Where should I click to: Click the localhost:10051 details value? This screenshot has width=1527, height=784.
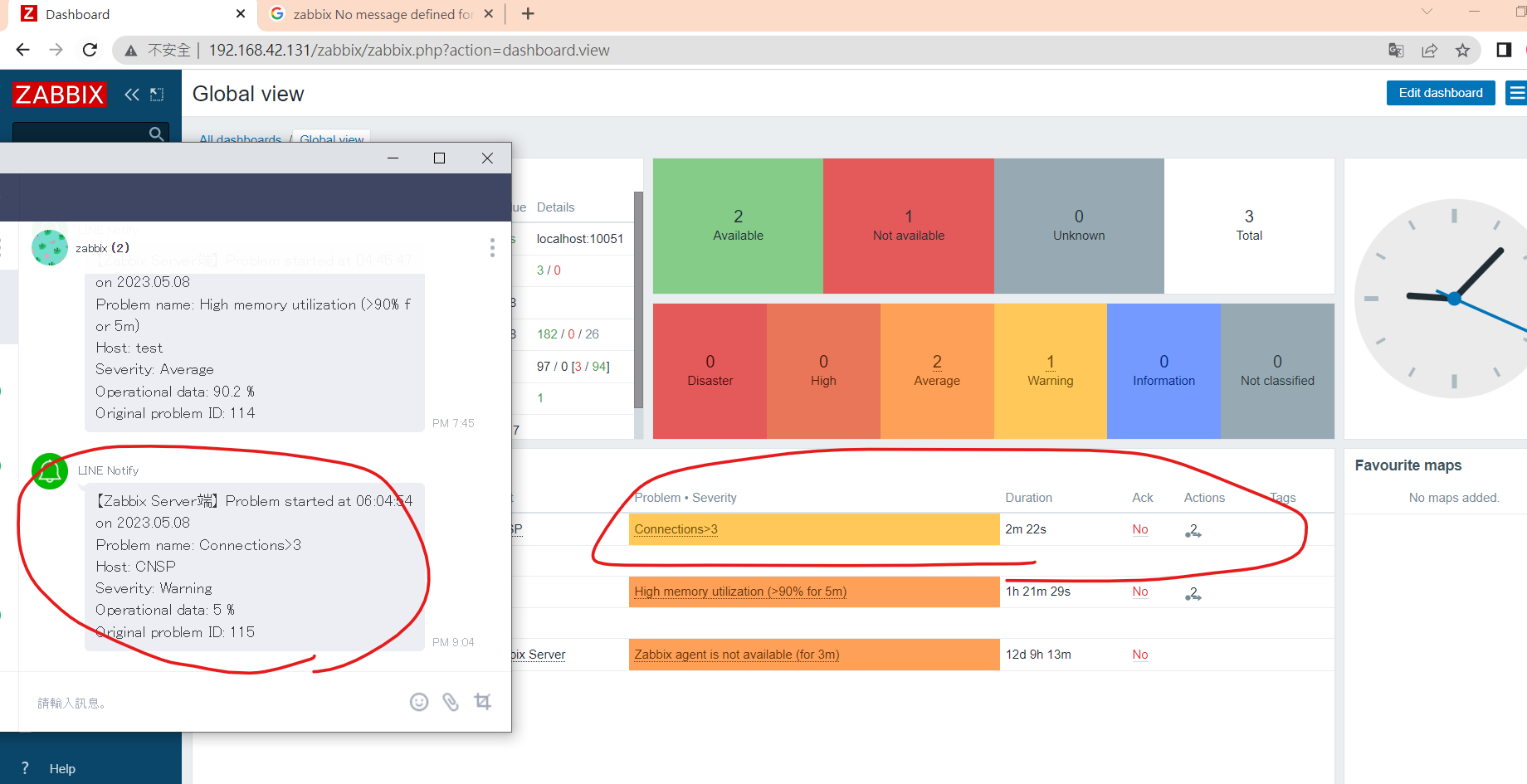[580, 239]
